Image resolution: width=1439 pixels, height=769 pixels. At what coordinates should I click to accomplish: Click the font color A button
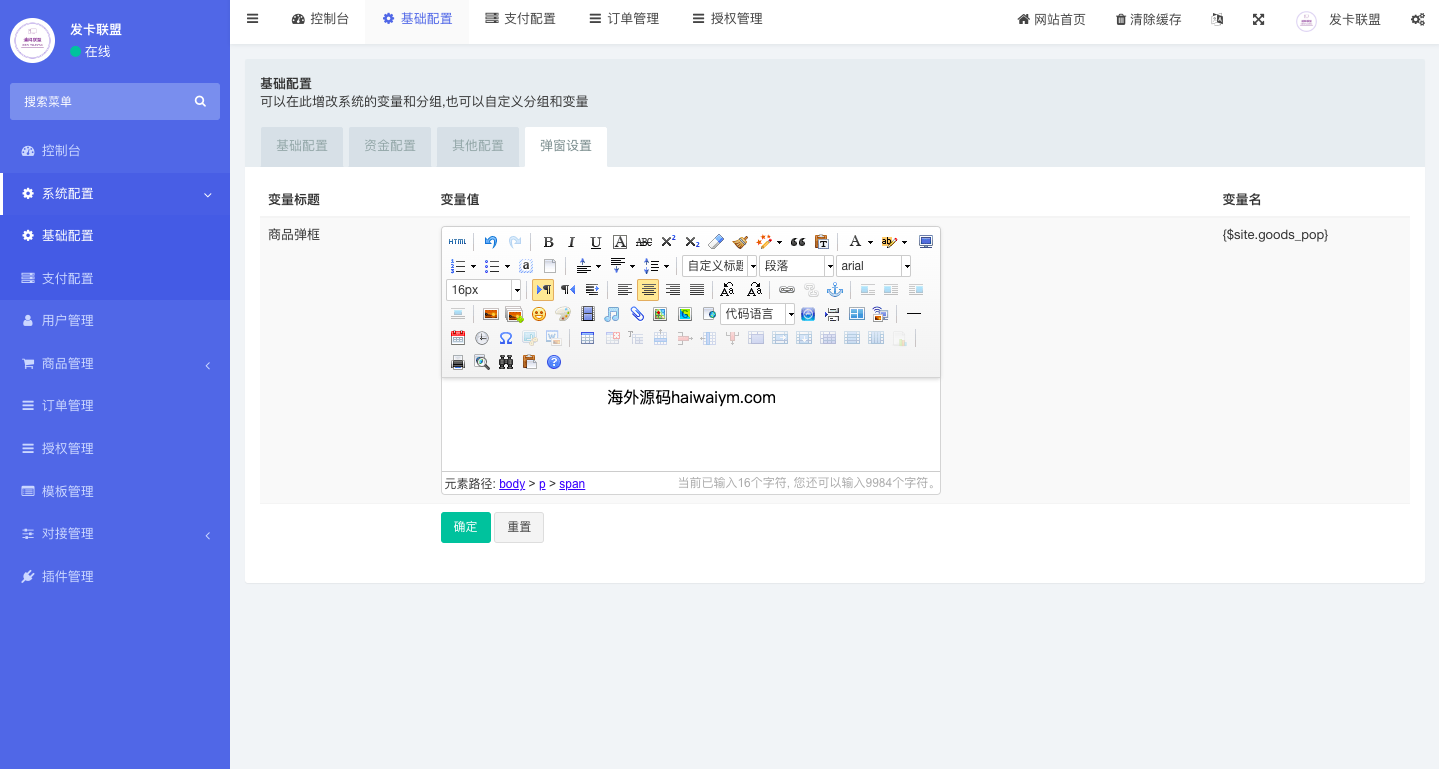click(x=854, y=242)
